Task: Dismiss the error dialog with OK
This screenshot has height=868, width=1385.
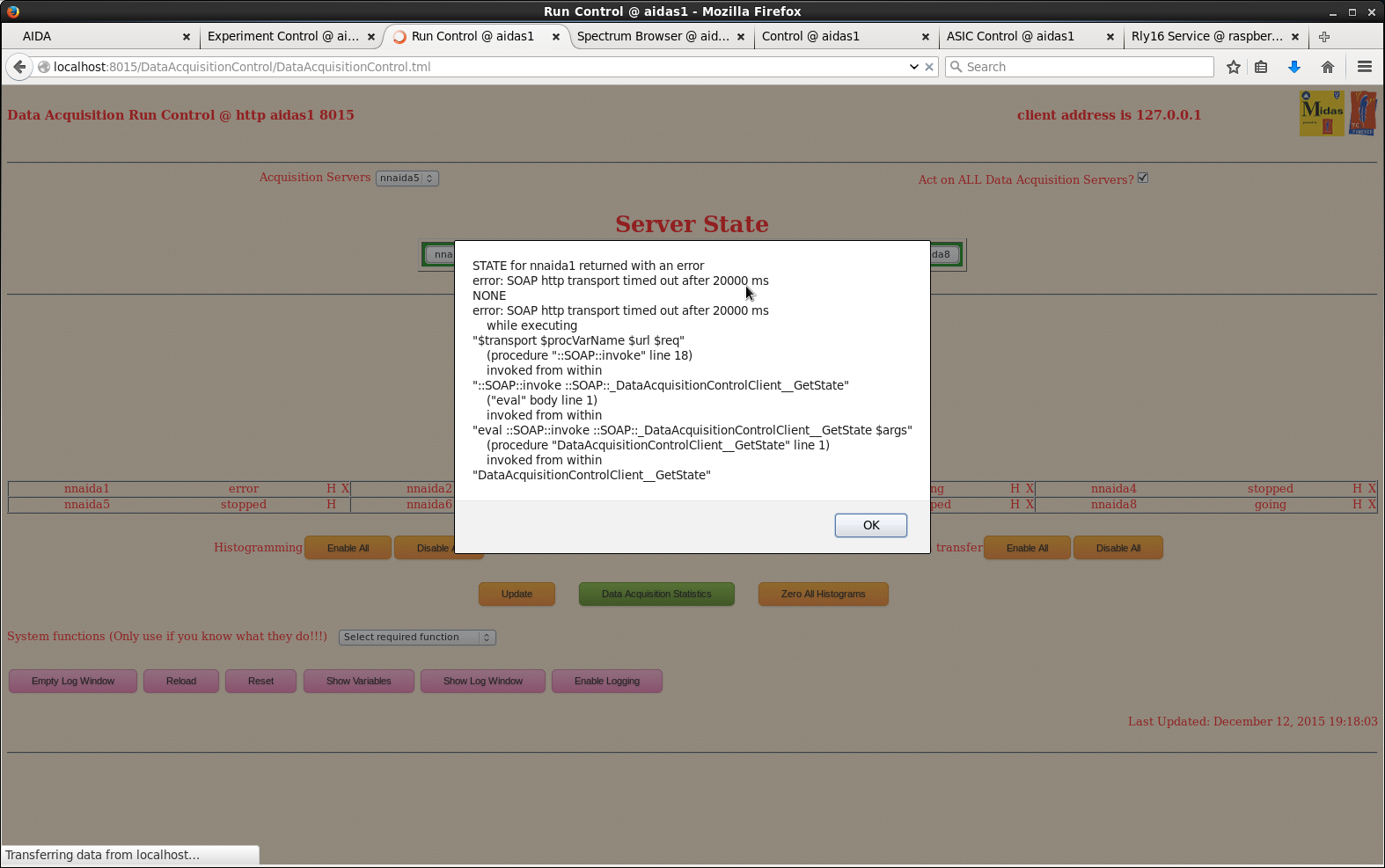Action: (870, 525)
